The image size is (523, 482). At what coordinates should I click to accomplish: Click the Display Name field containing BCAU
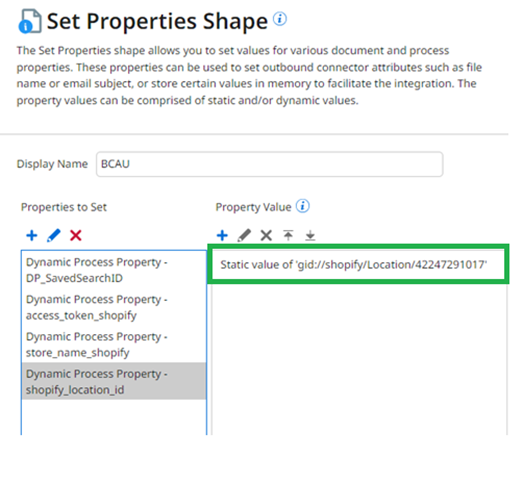[270, 164]
